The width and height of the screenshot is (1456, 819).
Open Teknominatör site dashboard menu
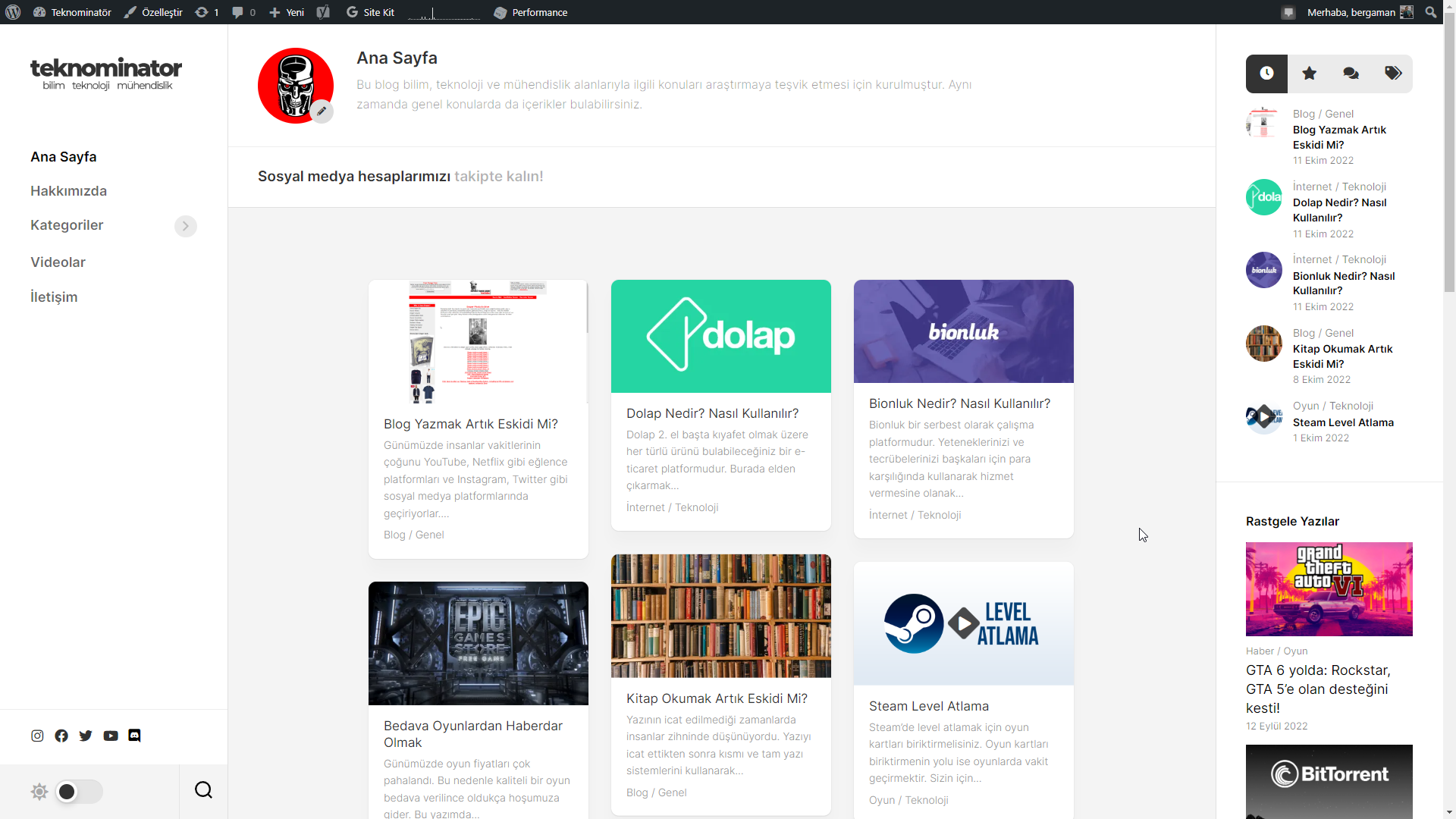(72, 12)
